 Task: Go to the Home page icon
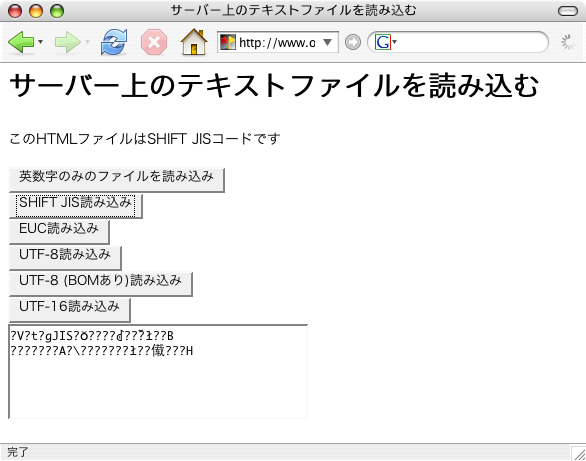point(194,42)
